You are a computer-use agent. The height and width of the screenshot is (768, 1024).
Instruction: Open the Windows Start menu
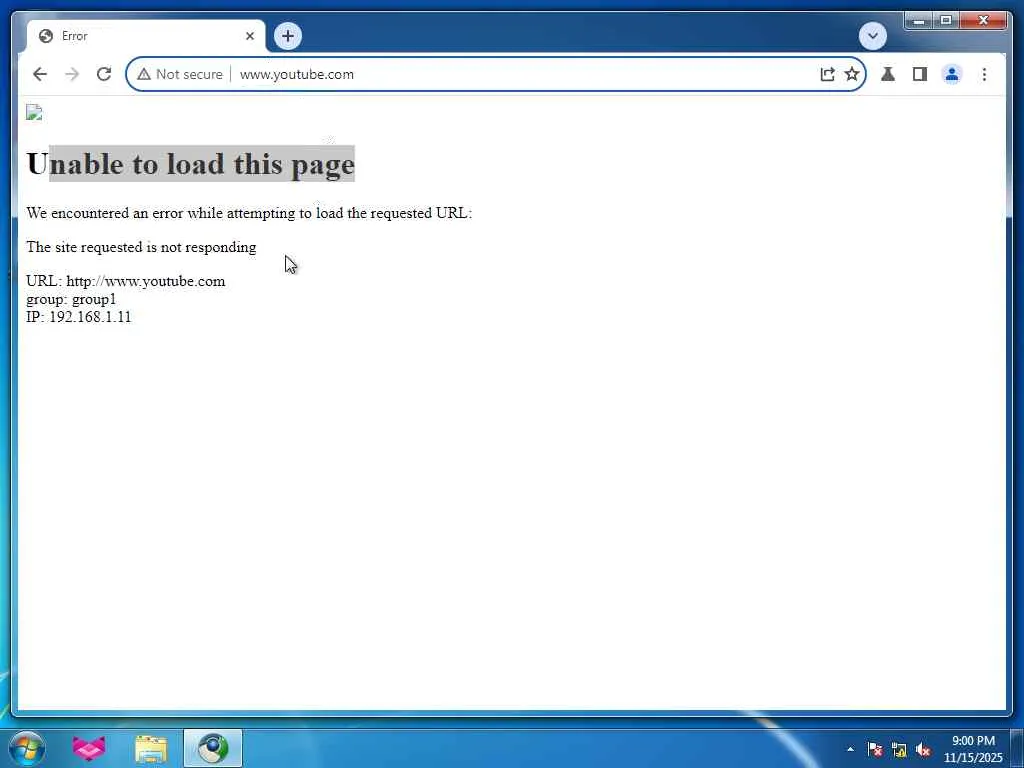click(x=27, y=748)
